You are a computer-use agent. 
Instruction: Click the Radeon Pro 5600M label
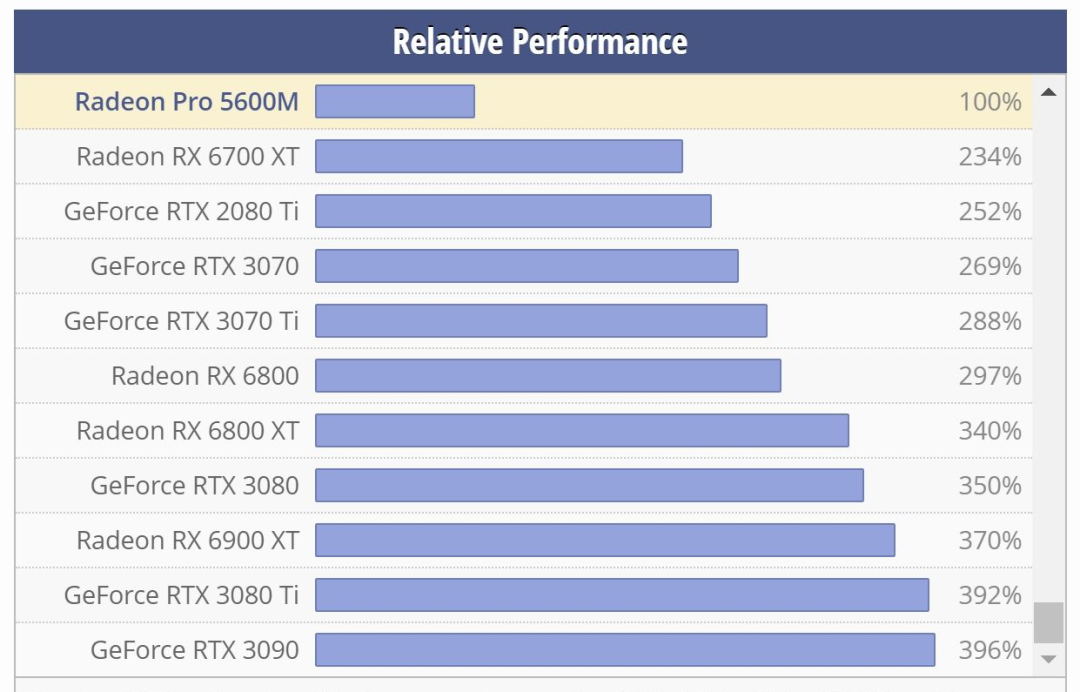187,101
